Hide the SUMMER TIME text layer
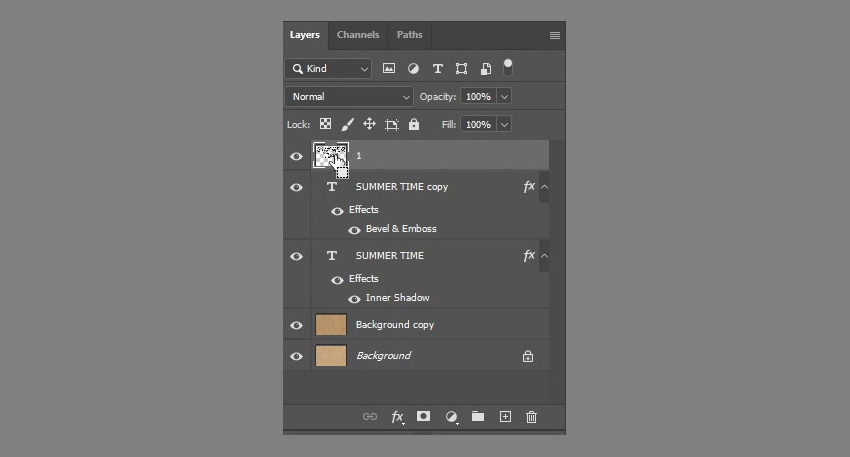Image resolution: width=850 pixels, height=457 pixels. tap(296, 256)
